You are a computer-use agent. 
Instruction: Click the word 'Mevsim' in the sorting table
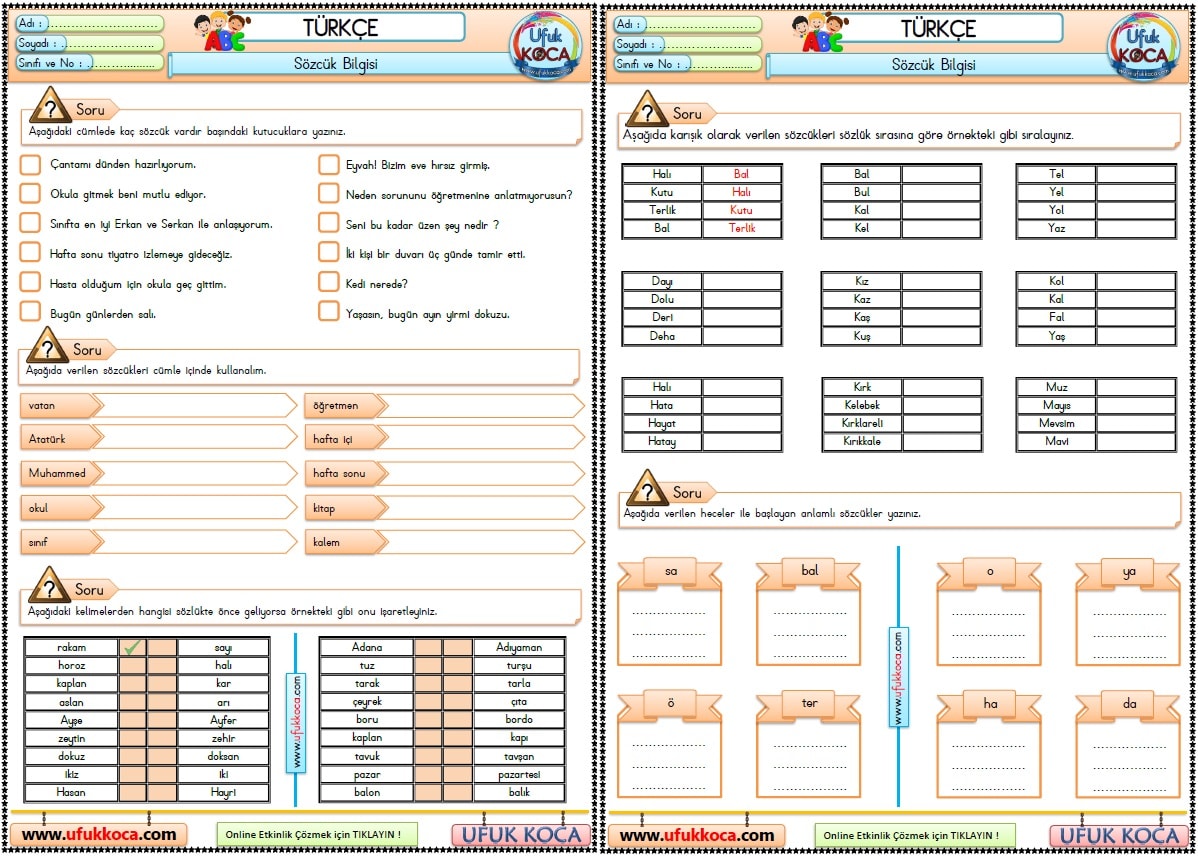tap(1057, 423)
